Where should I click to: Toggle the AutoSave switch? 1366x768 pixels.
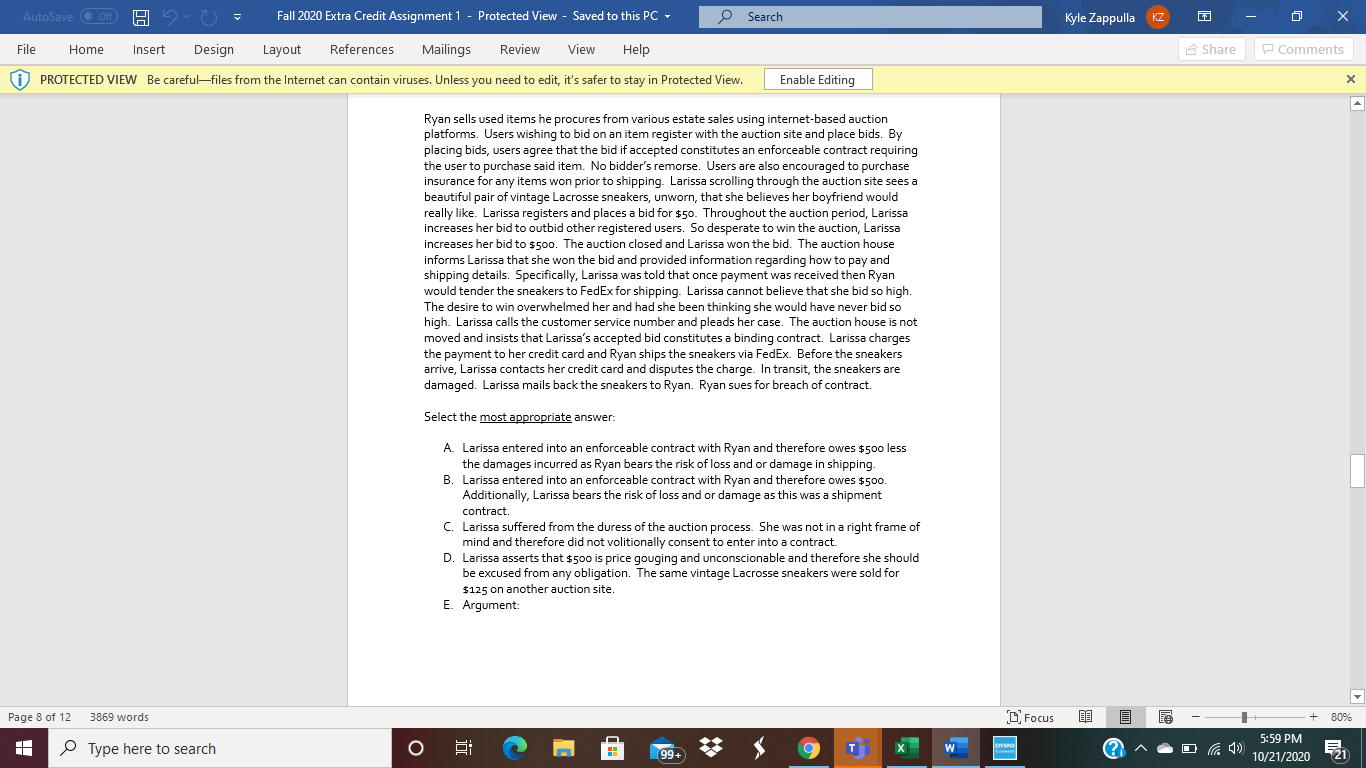tap(99, 17)
